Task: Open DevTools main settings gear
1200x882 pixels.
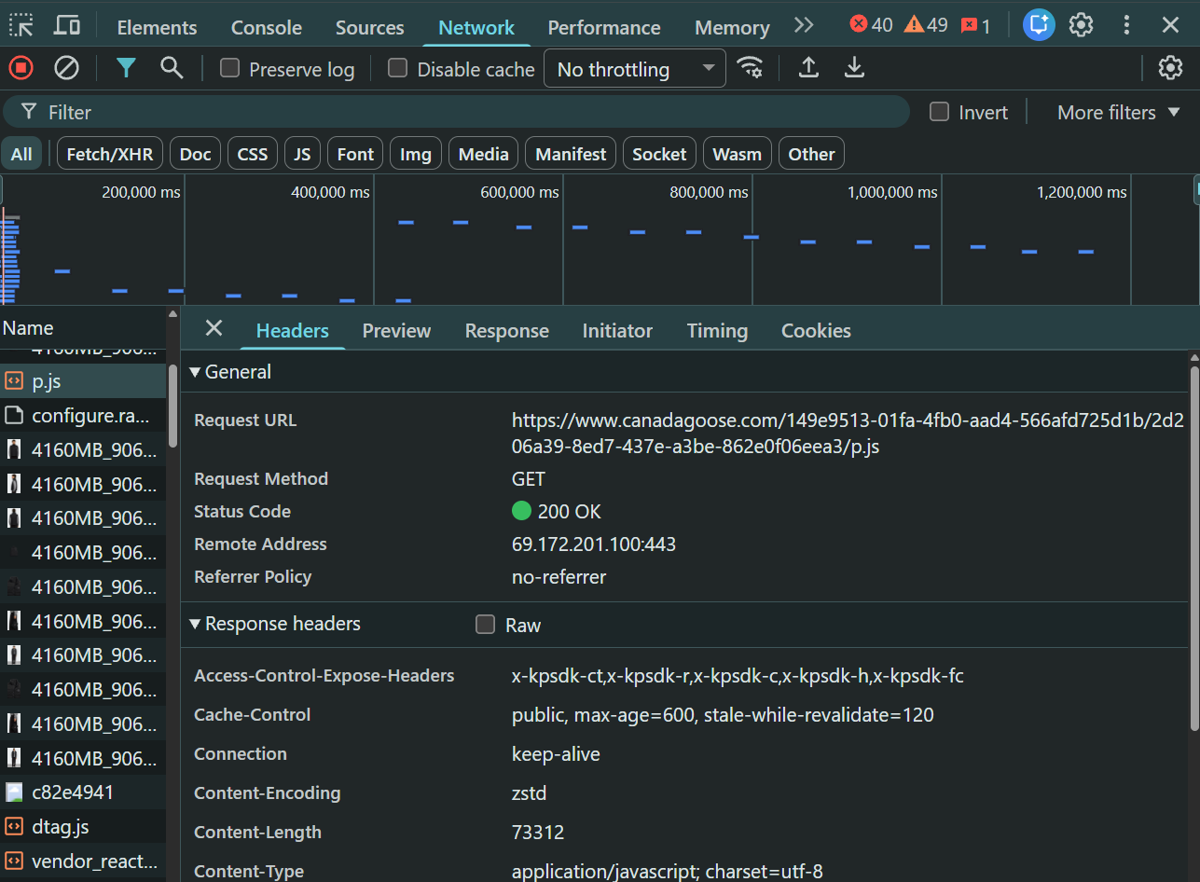Action: (x=1081, y=25)
